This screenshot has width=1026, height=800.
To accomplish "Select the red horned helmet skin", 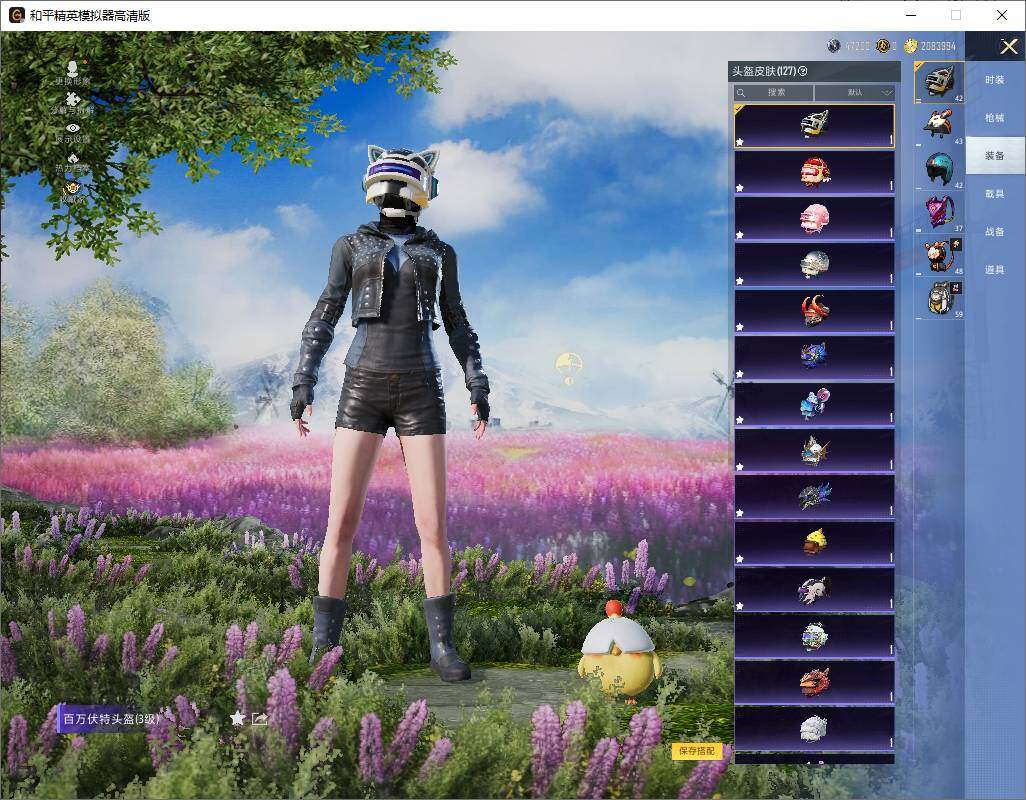I will point(814,311).
